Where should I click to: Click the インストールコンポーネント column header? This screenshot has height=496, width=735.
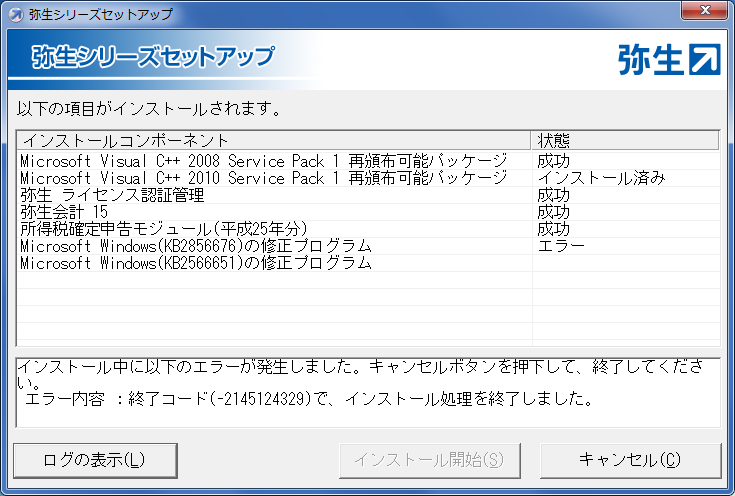[x=274, y=140]
